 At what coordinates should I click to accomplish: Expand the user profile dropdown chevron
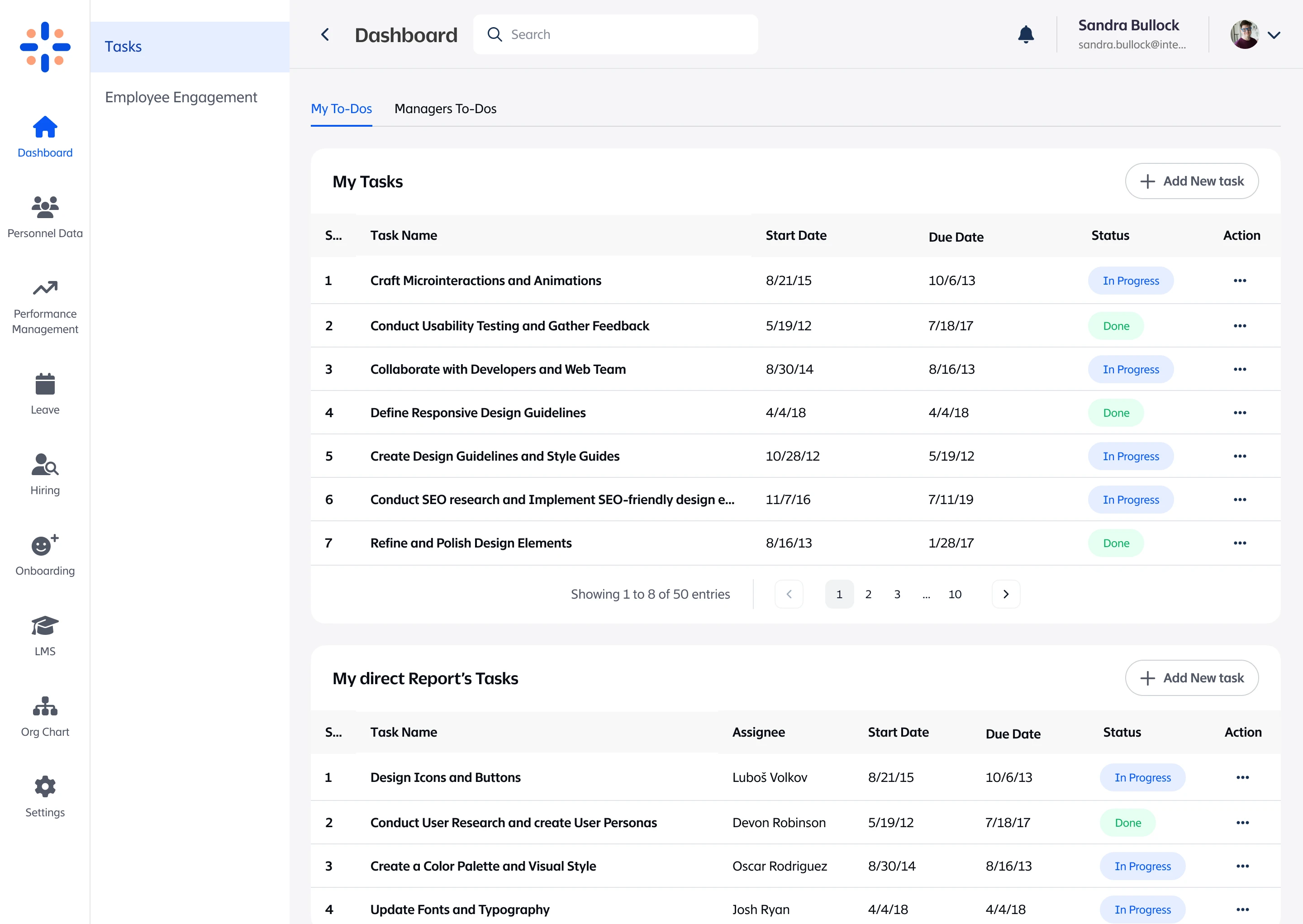[1274, 35]
